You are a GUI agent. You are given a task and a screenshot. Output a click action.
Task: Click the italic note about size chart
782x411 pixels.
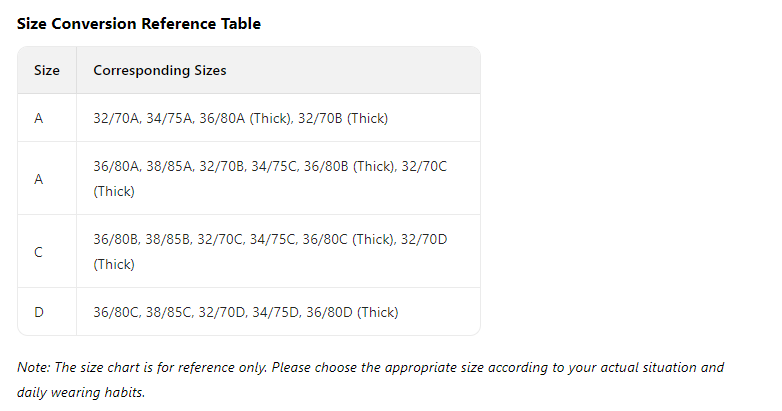coord(370,380)
